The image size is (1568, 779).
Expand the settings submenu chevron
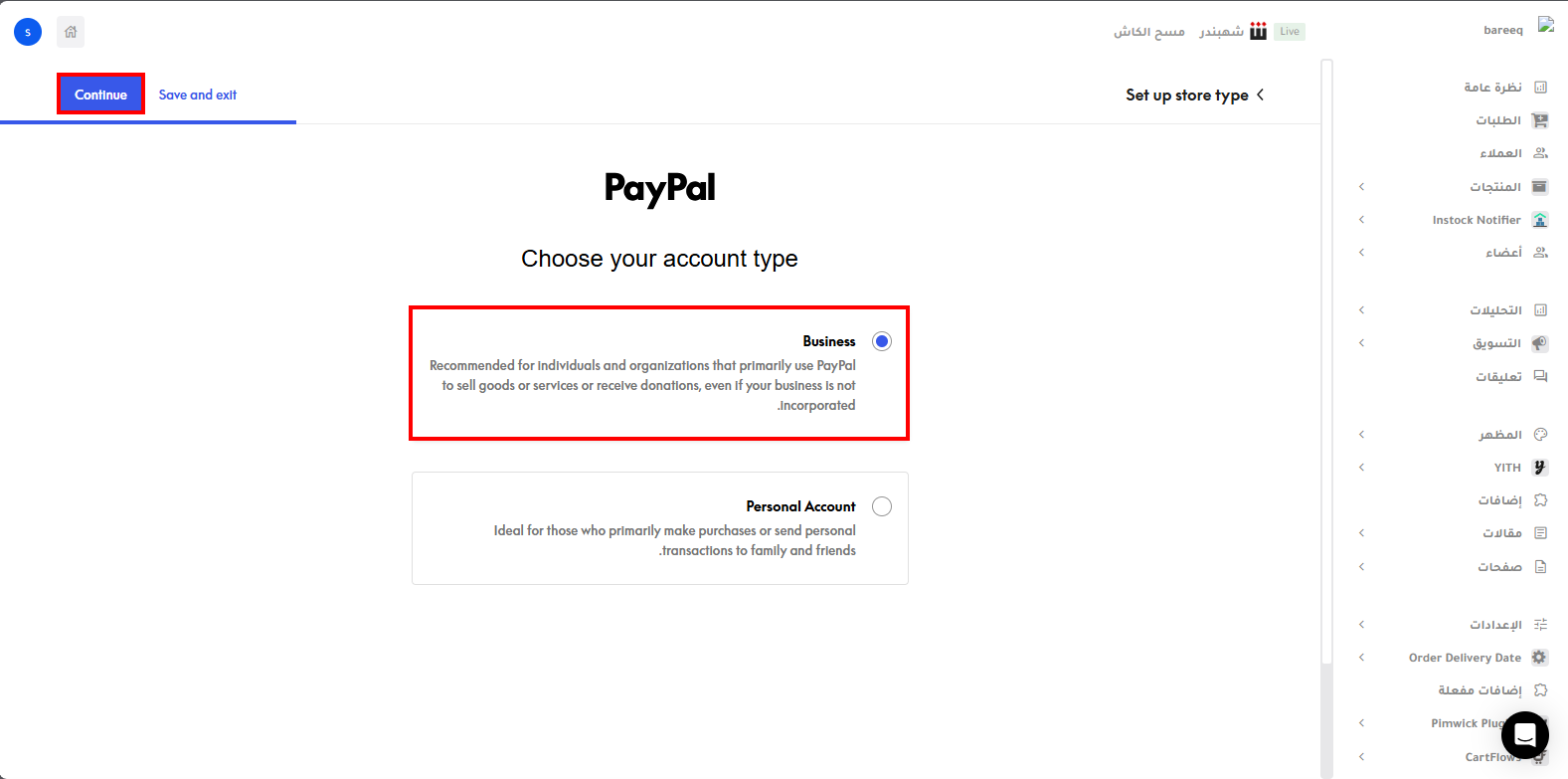click(x=1362, y=625)
